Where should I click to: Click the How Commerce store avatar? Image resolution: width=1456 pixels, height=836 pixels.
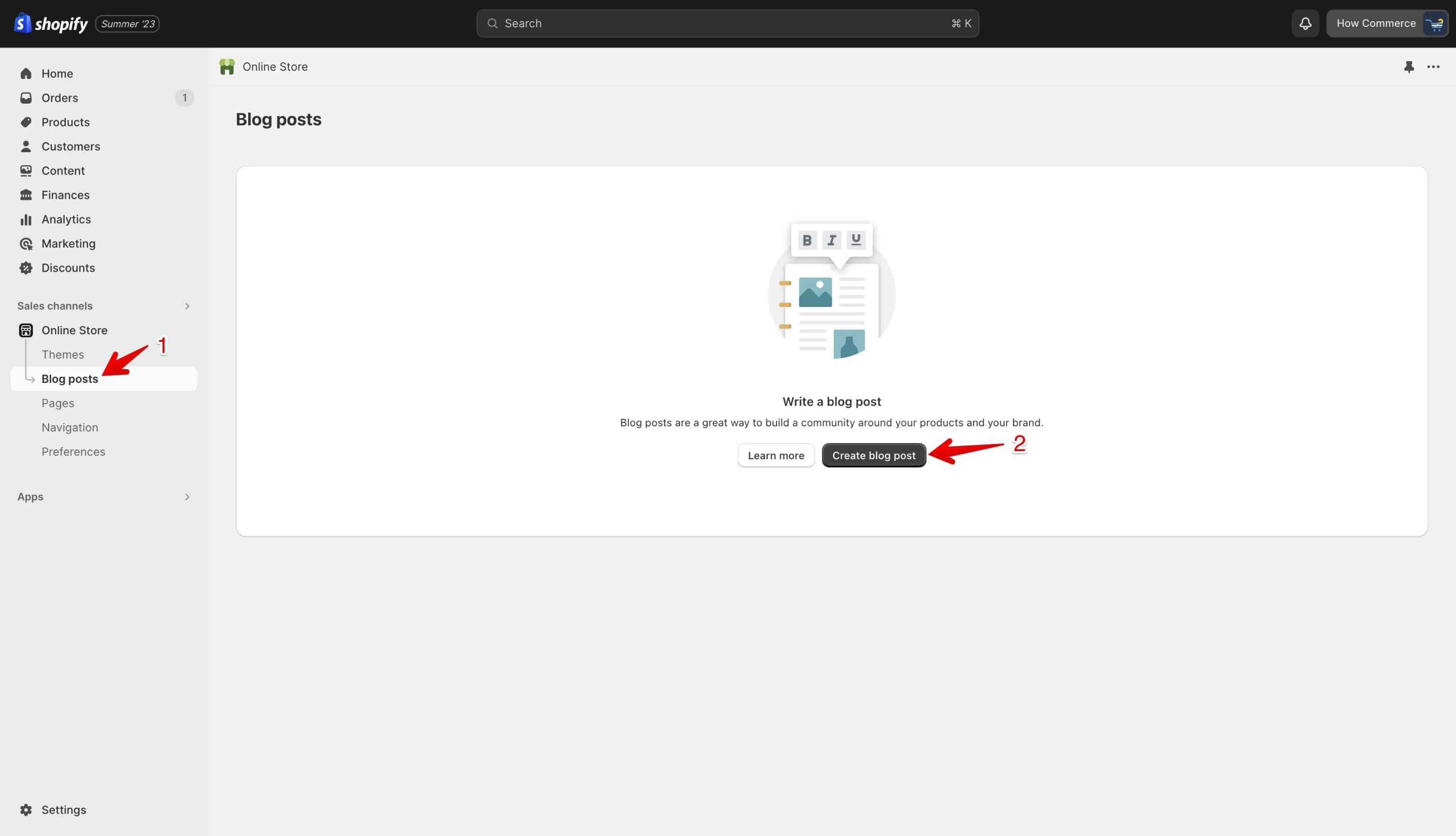tap(1434, 24)
